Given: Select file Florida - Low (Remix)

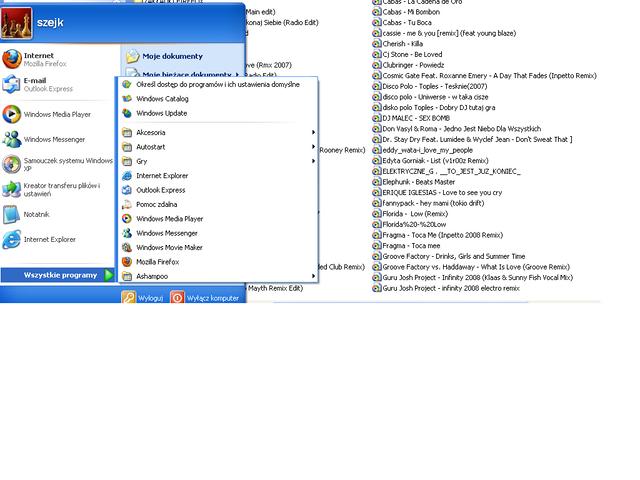Looking at the screenshot, I should (415, 214).
